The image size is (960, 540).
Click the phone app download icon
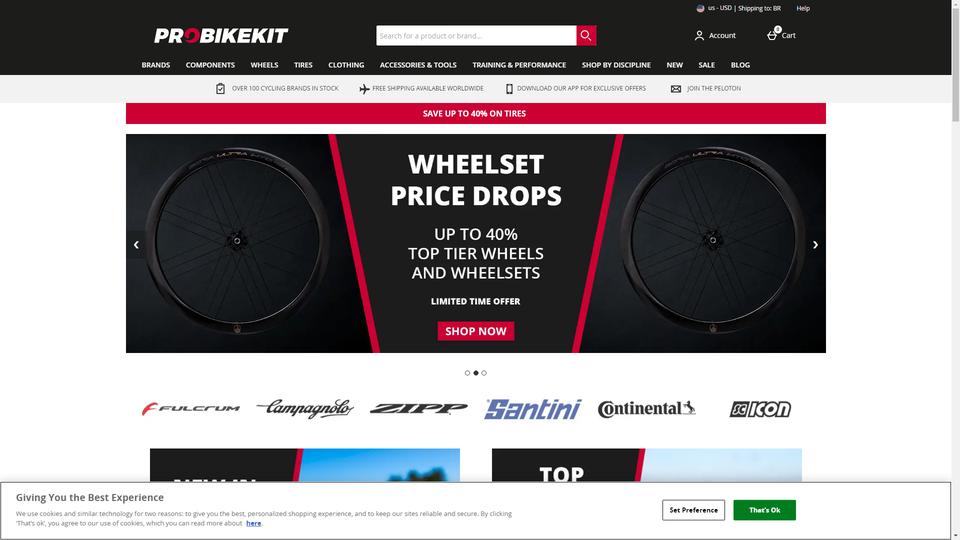point(509,89)
